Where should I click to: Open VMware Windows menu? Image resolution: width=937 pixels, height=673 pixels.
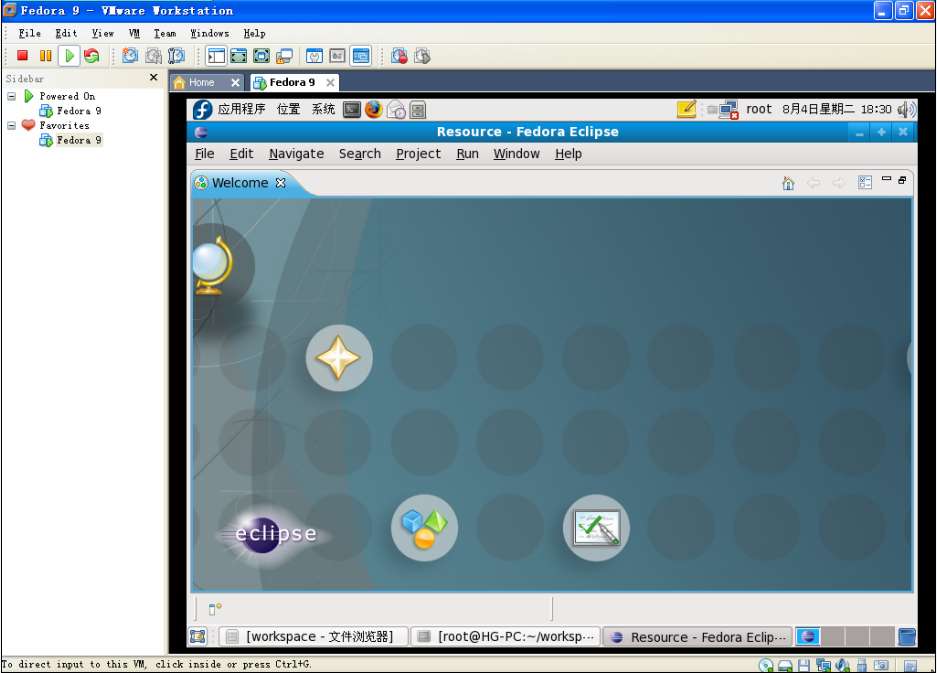click(x=210, y=33)
